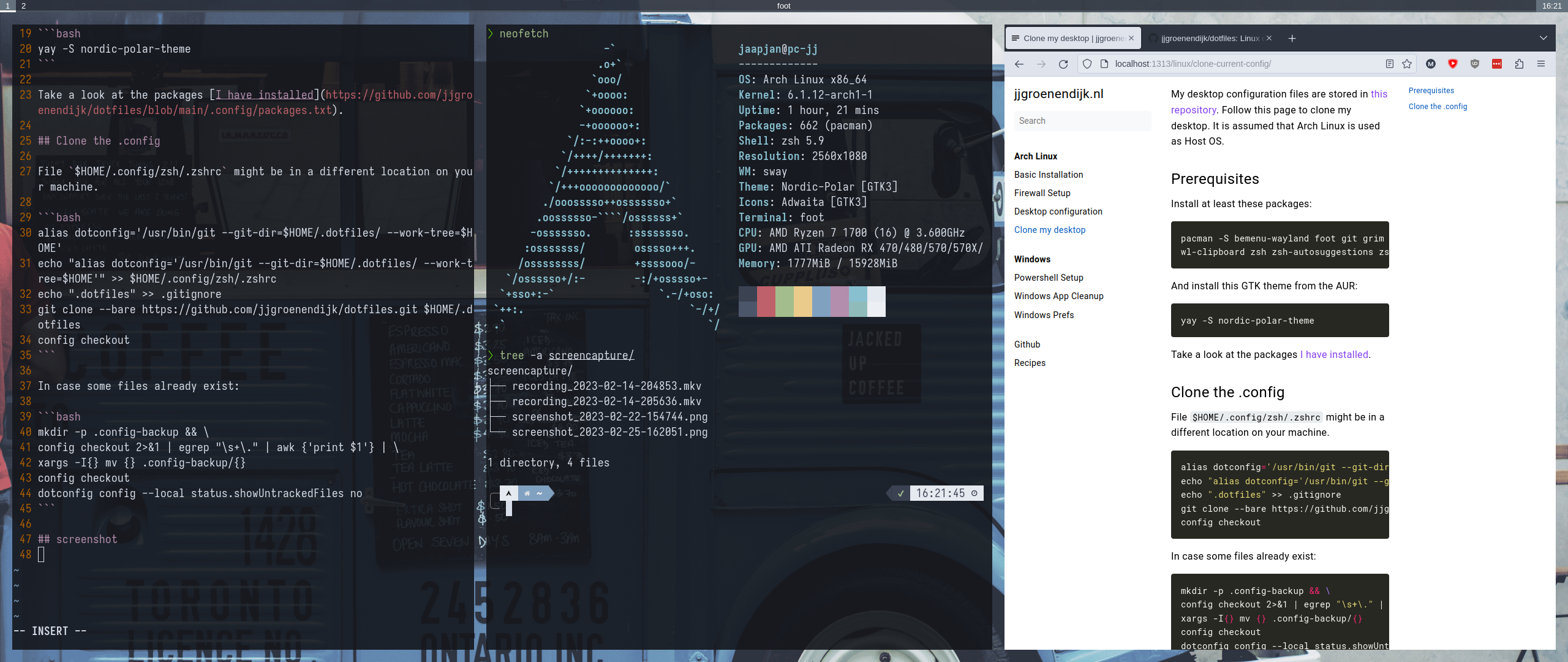
Task: Click the yellow swatch in neofetch palette
Action: [803, 301]
